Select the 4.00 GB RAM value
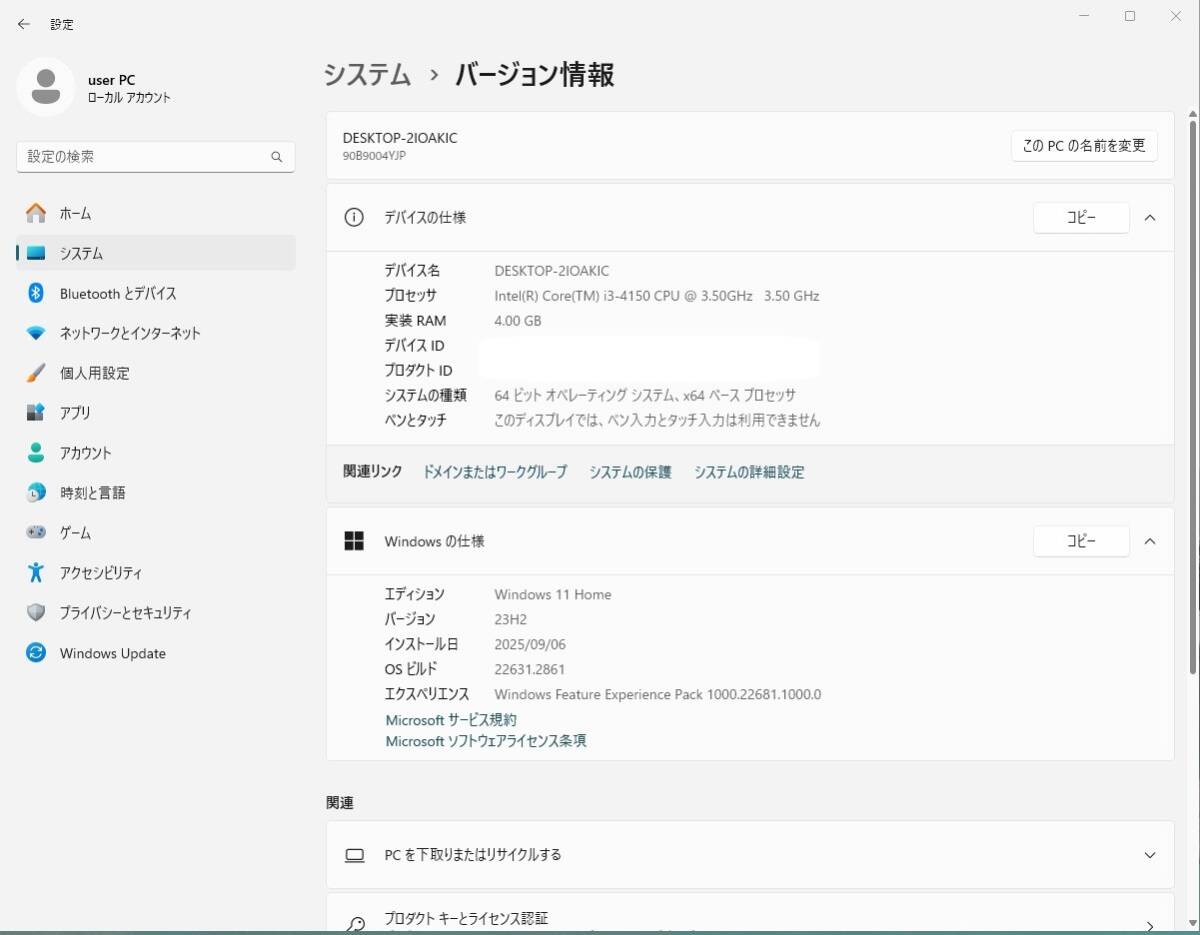The image size is (1200, 935). (518, 321)
